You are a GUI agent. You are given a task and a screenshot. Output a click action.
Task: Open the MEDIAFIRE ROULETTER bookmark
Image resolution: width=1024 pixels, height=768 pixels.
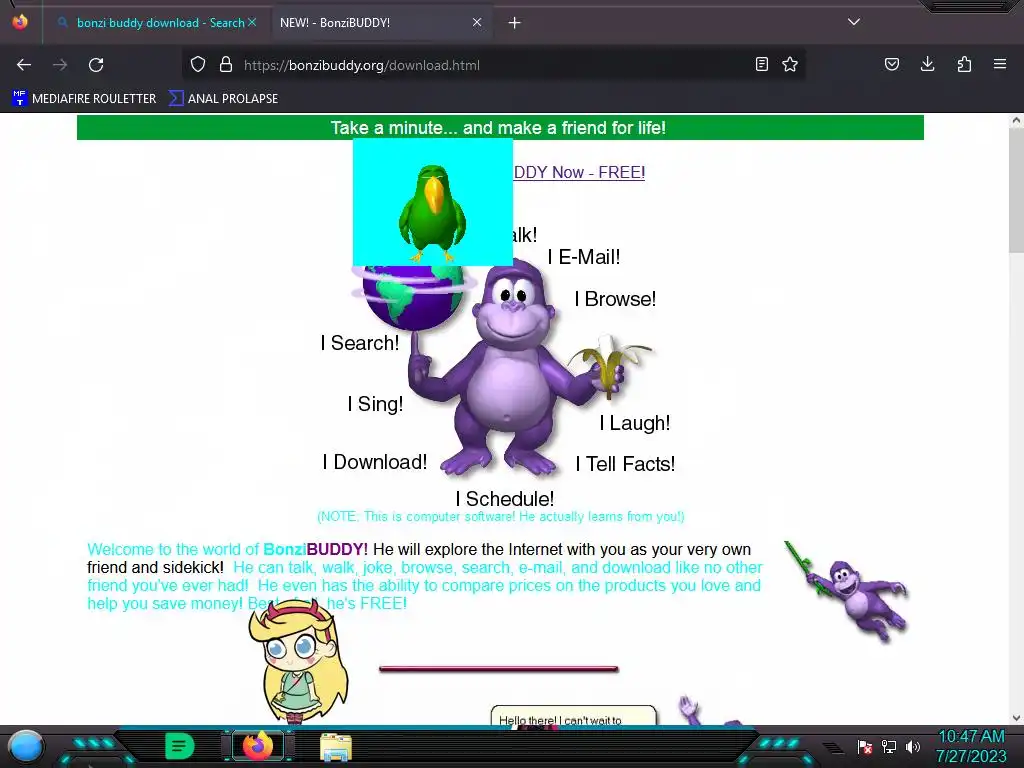tap(84, 99)
